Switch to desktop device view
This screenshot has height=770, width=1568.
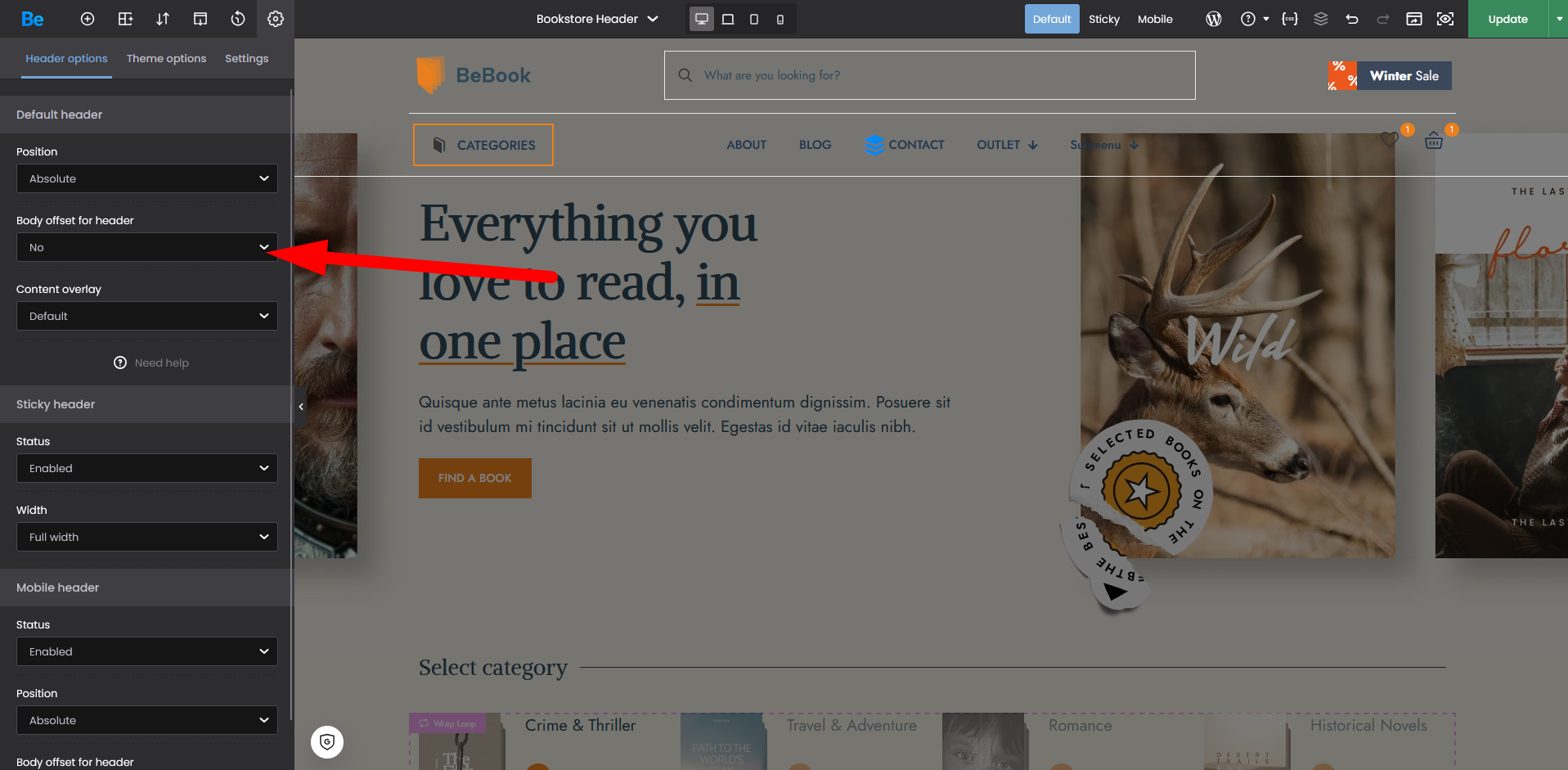701,19
